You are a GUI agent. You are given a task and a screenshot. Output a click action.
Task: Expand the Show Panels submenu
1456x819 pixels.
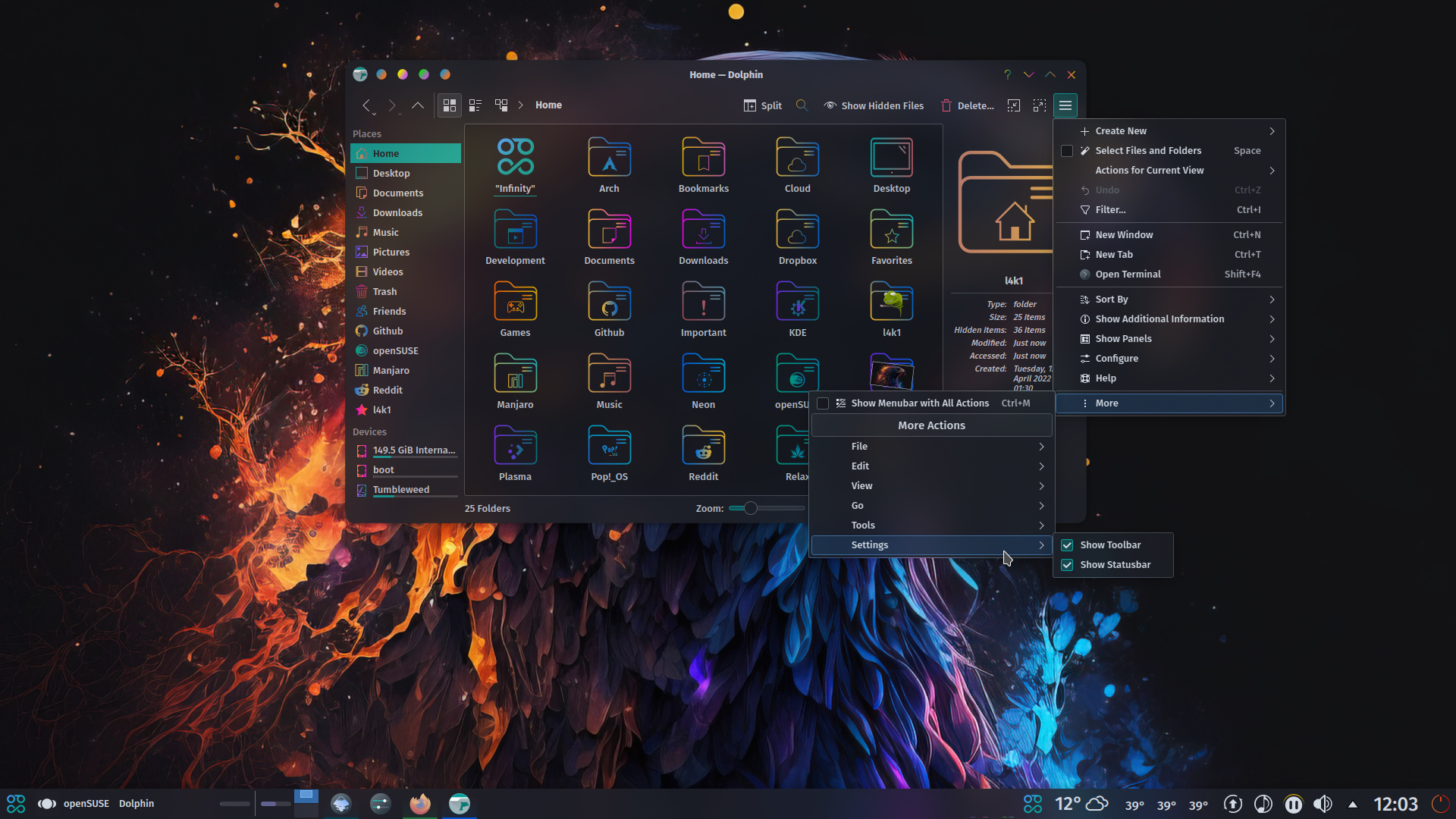pos(1169,339)
